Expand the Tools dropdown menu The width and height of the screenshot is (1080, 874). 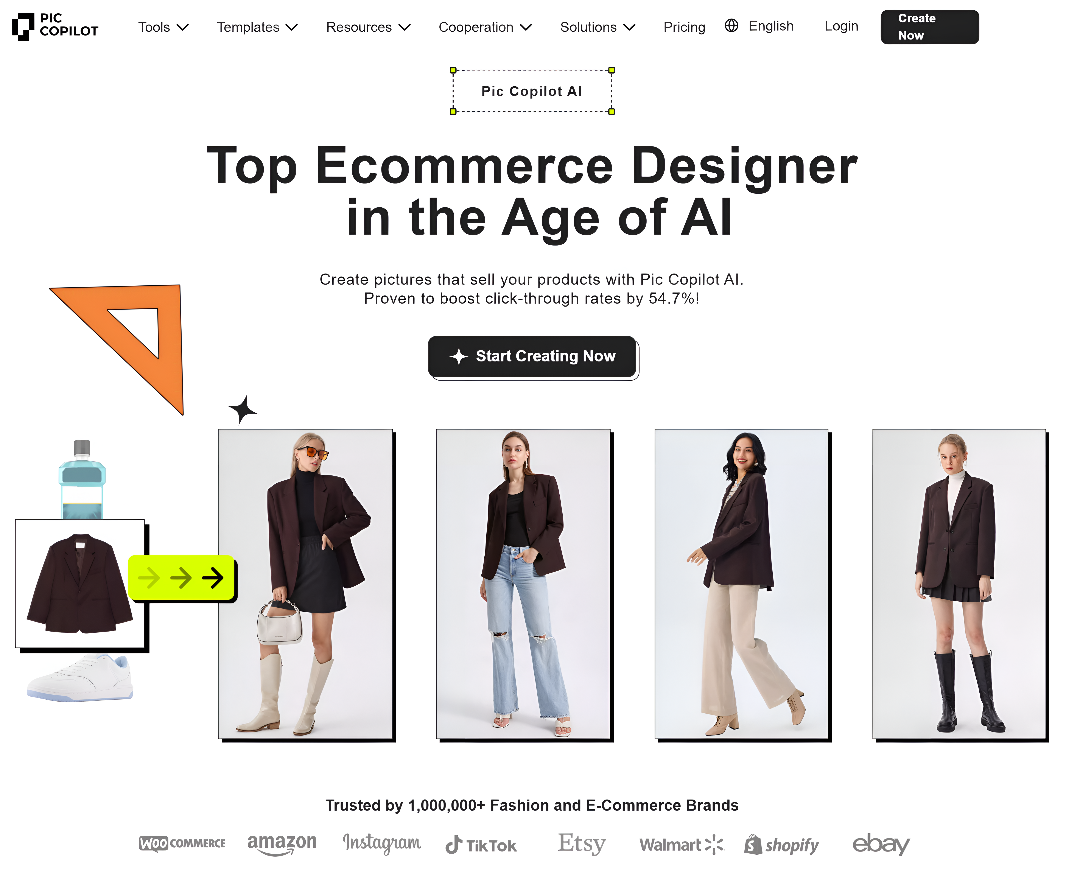[x=163, y=27]
